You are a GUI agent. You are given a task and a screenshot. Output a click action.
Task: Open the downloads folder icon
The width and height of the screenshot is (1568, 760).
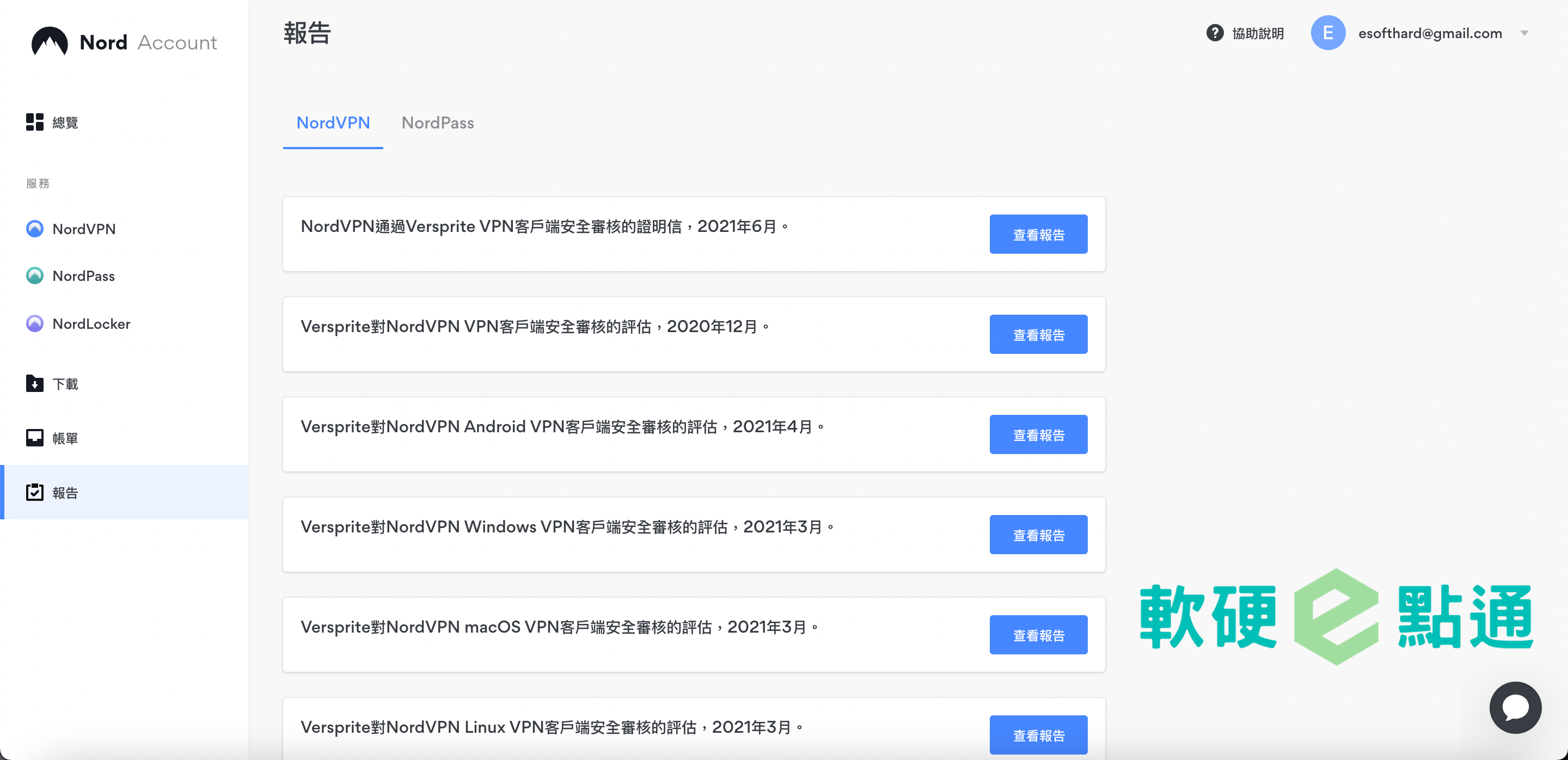pyautogui.click(x=35, y=383)
